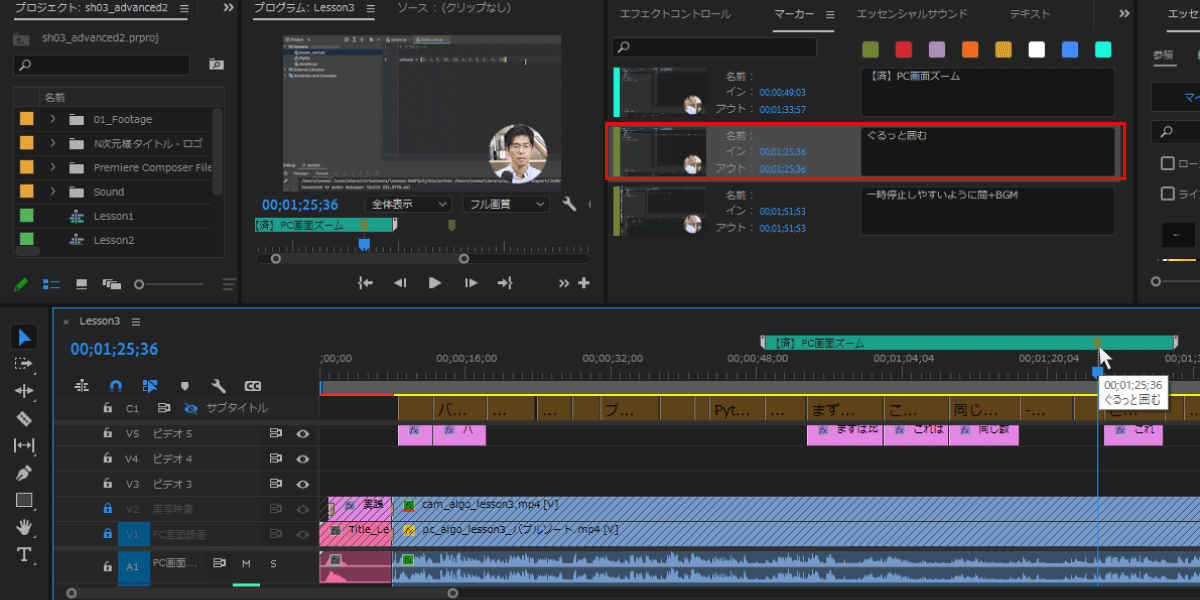1200x600 pixels.
Task: Select the Pen tool
Action: coord(25,473)
